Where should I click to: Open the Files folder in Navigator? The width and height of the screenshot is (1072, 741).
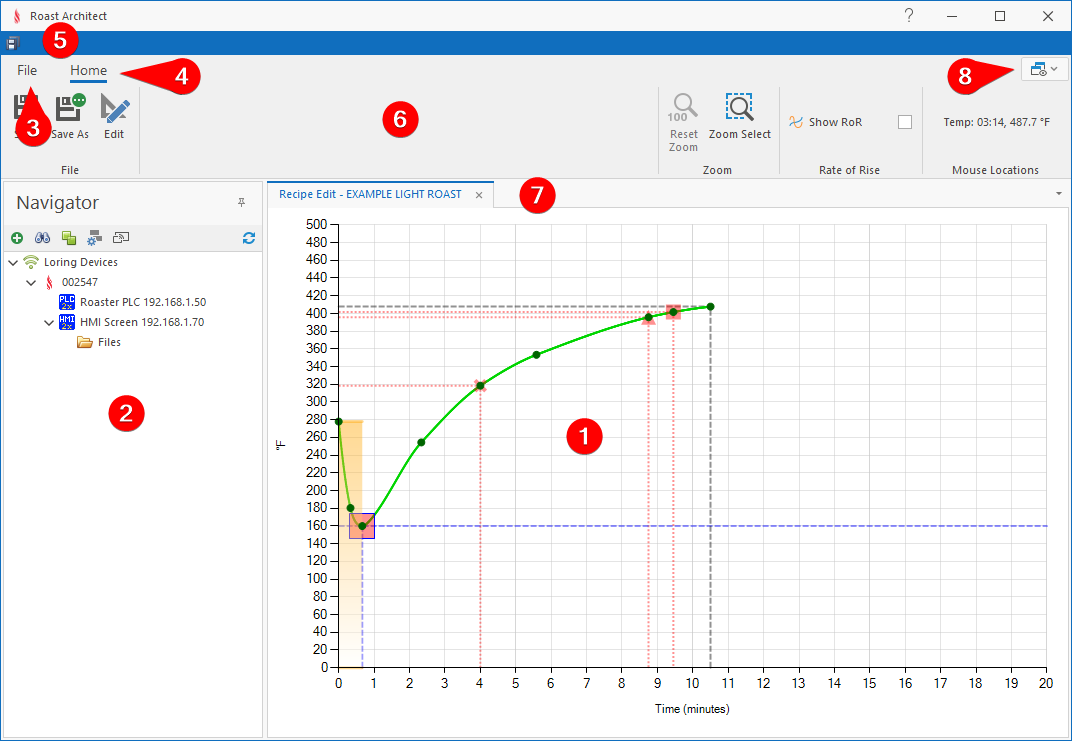tap(108, 342)
